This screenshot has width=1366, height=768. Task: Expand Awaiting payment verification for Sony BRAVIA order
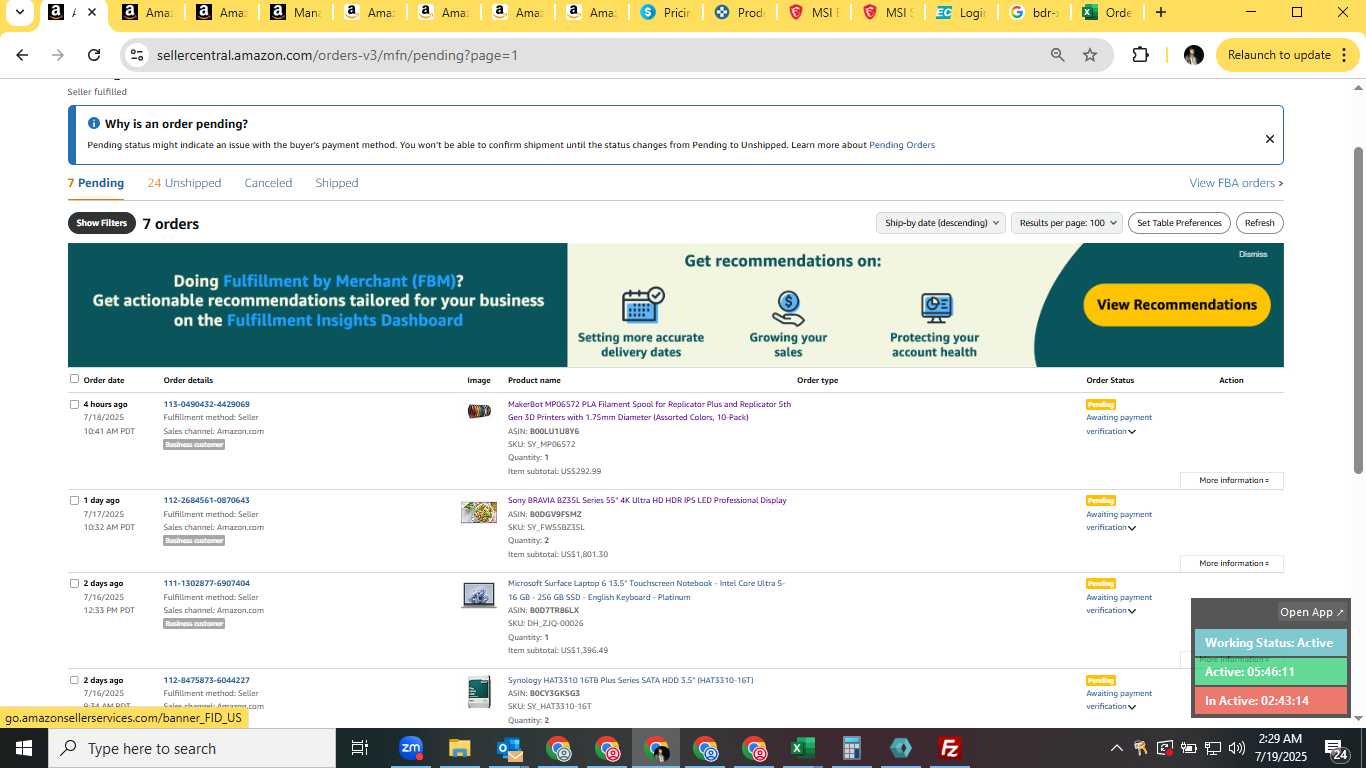click(1132, 528)
